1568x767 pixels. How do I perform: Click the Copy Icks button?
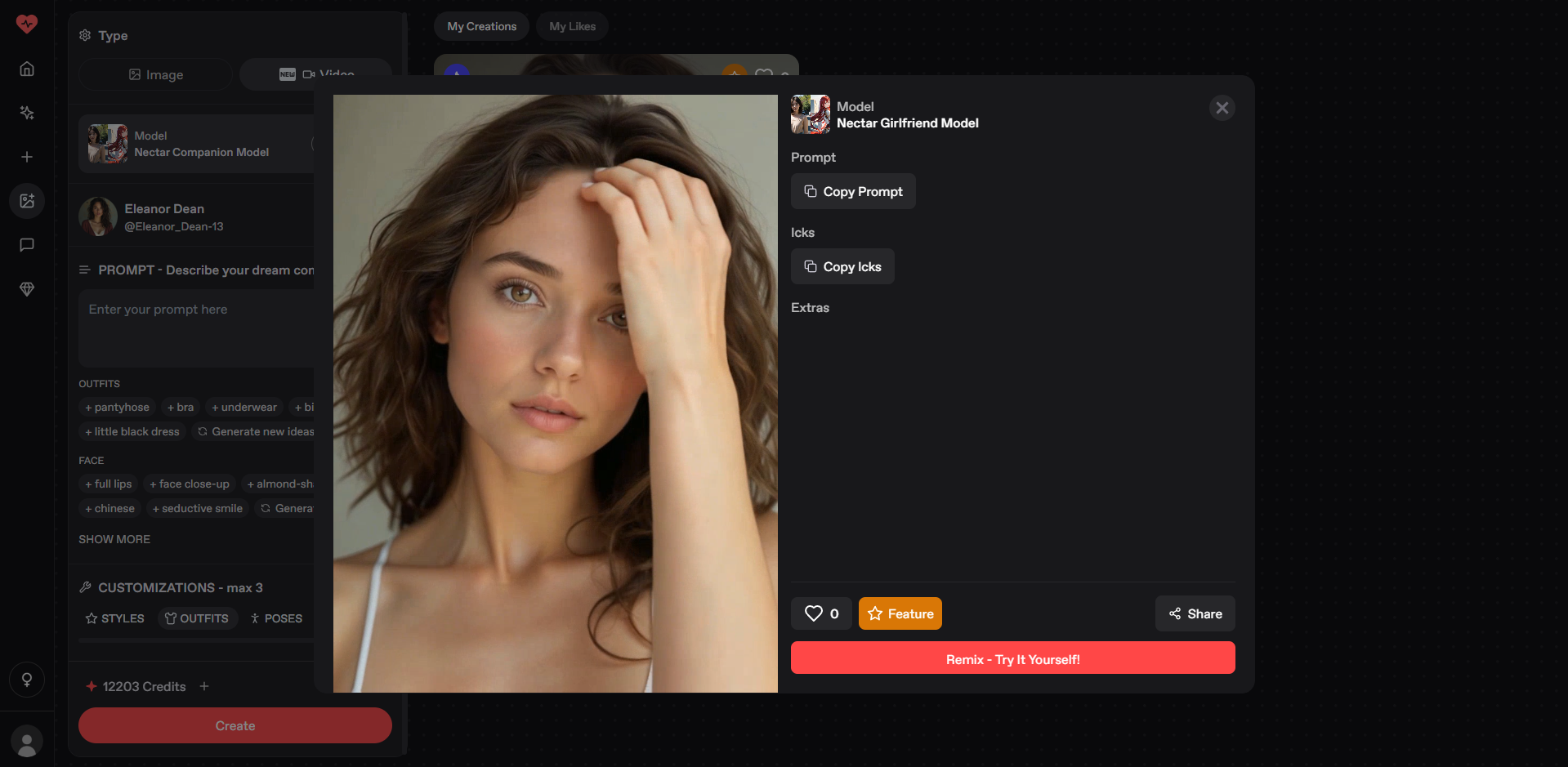point(842,266)
